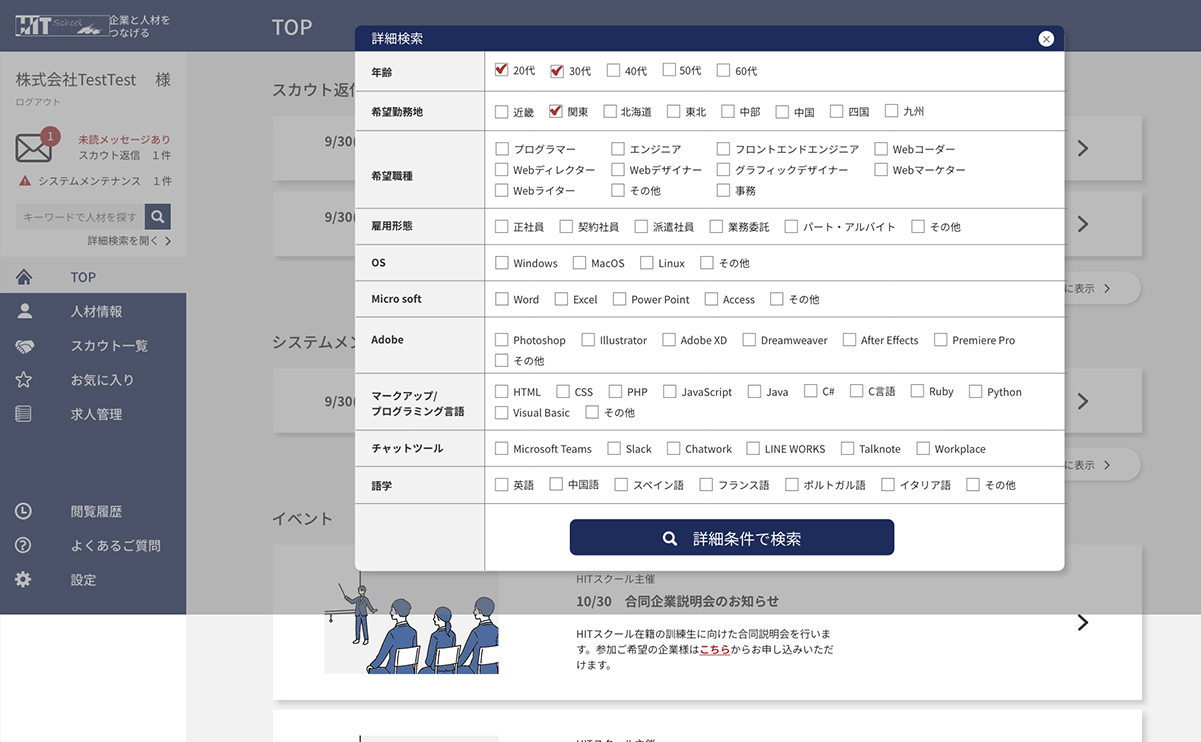The image size is (1201, 742).
Task: Click the よくあるご質問 question mark icon
Action: [x=24, y=545]
